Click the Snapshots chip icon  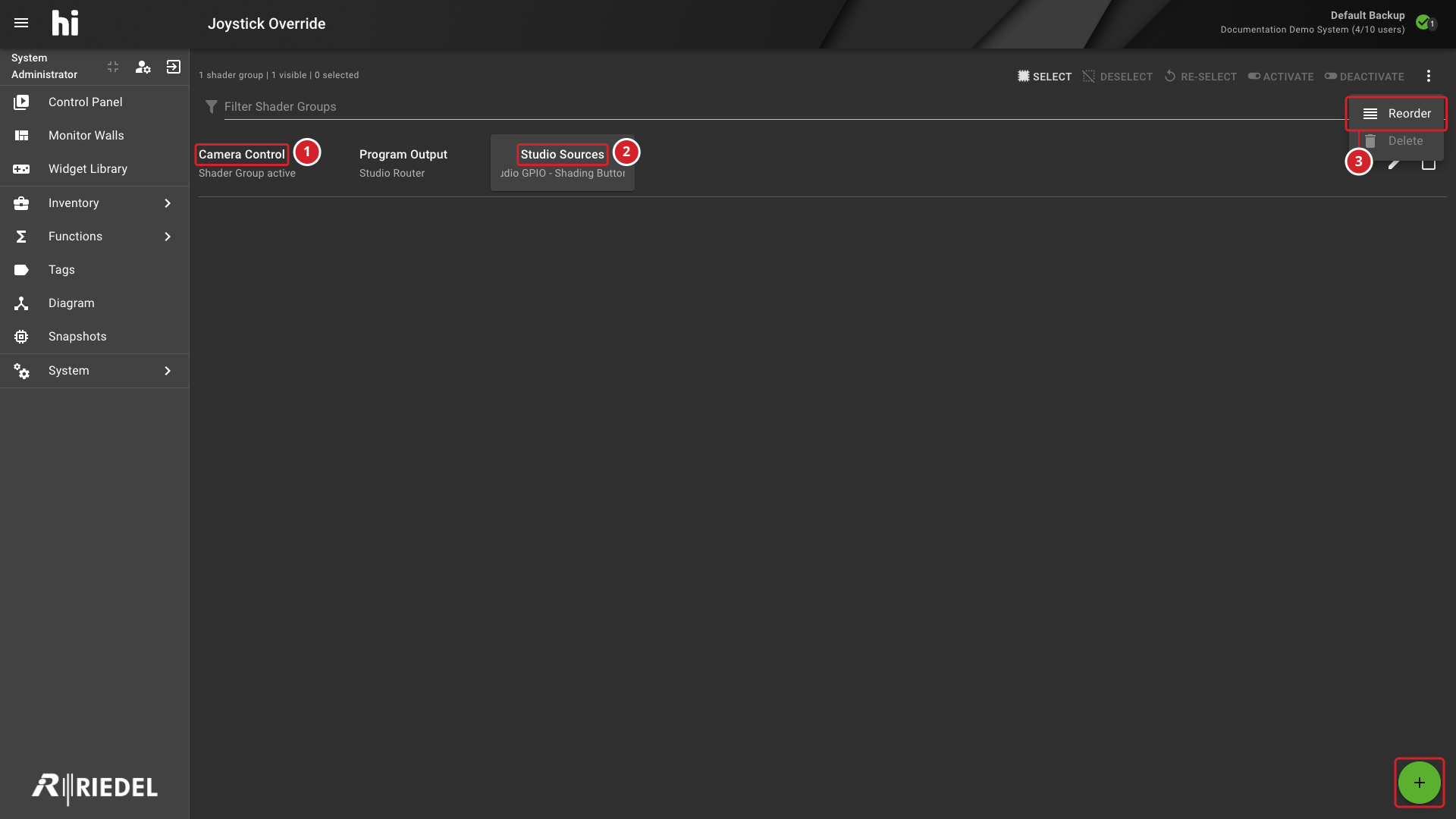pyautogui.click(x=21, y=336)
